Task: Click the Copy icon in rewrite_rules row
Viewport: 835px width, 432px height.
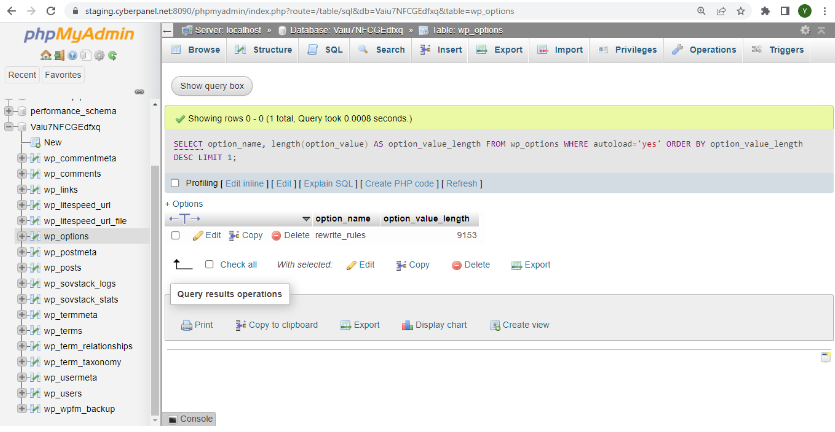Action: [234, 235]
